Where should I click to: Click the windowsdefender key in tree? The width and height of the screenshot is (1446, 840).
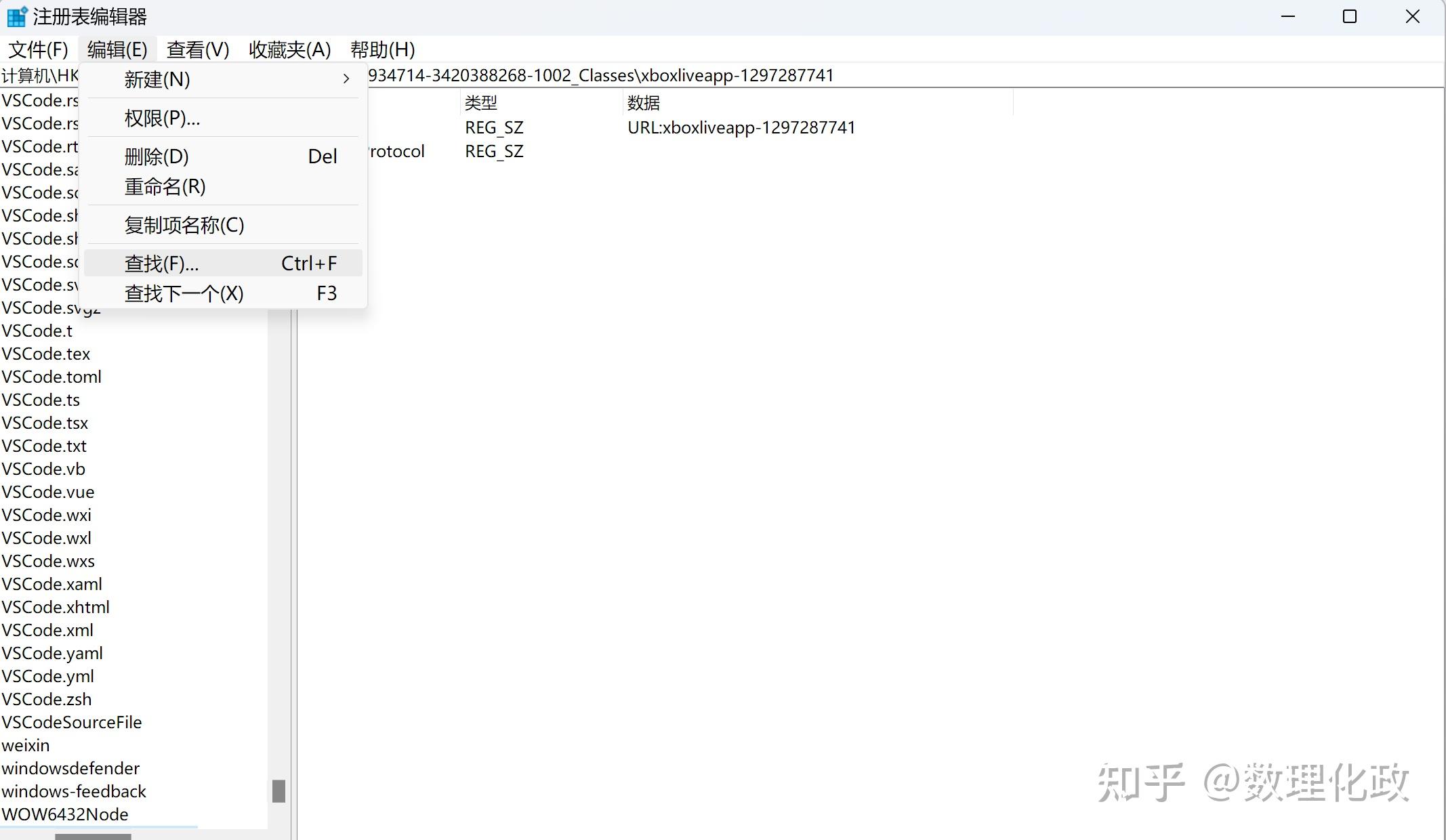(x=70, y=768)
